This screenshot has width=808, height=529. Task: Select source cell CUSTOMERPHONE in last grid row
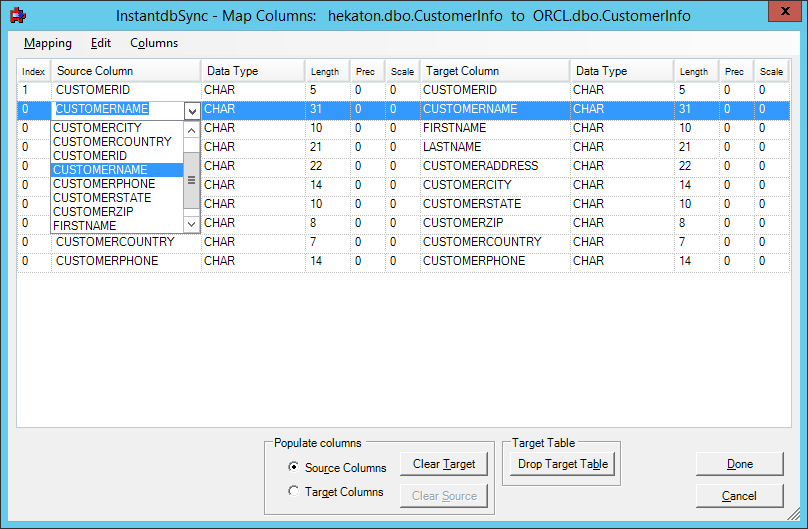pyautogui.click(x=126, y=261)
